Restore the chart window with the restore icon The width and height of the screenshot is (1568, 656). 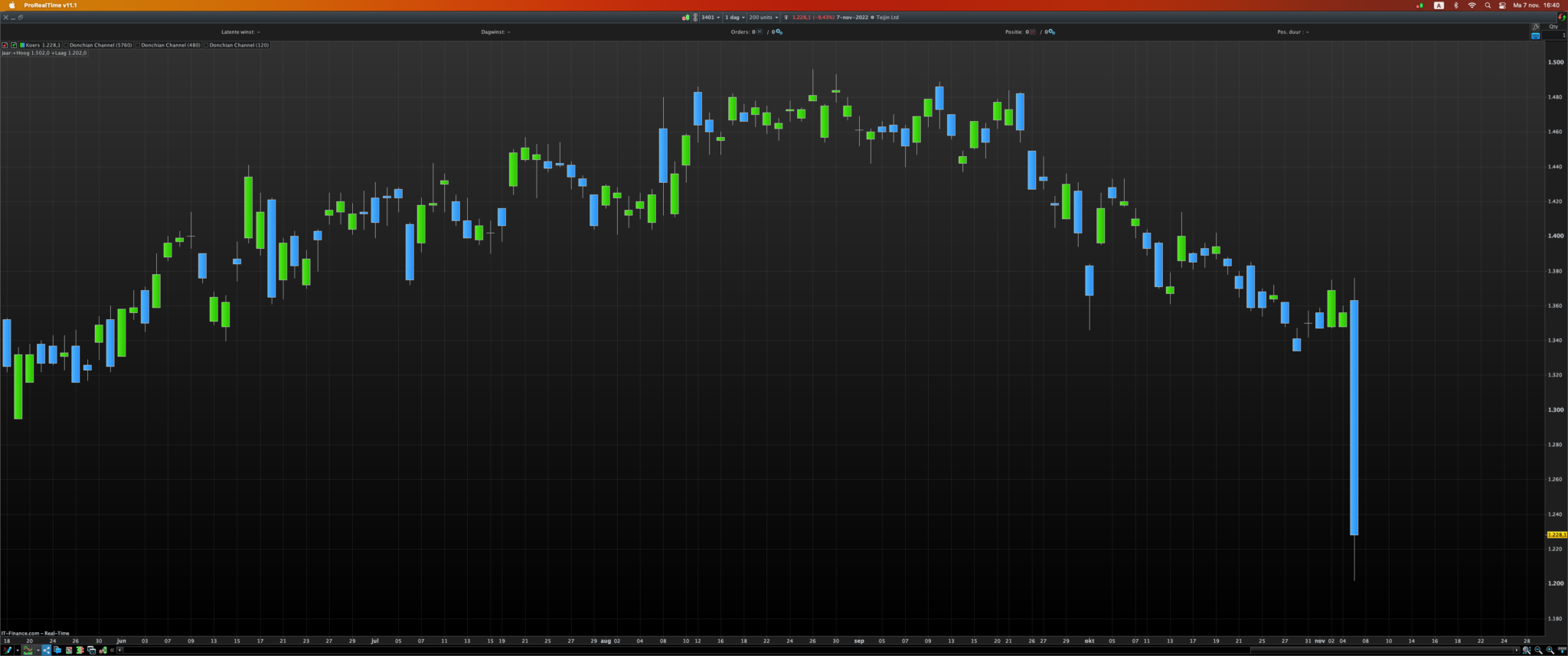coord(20,17)
